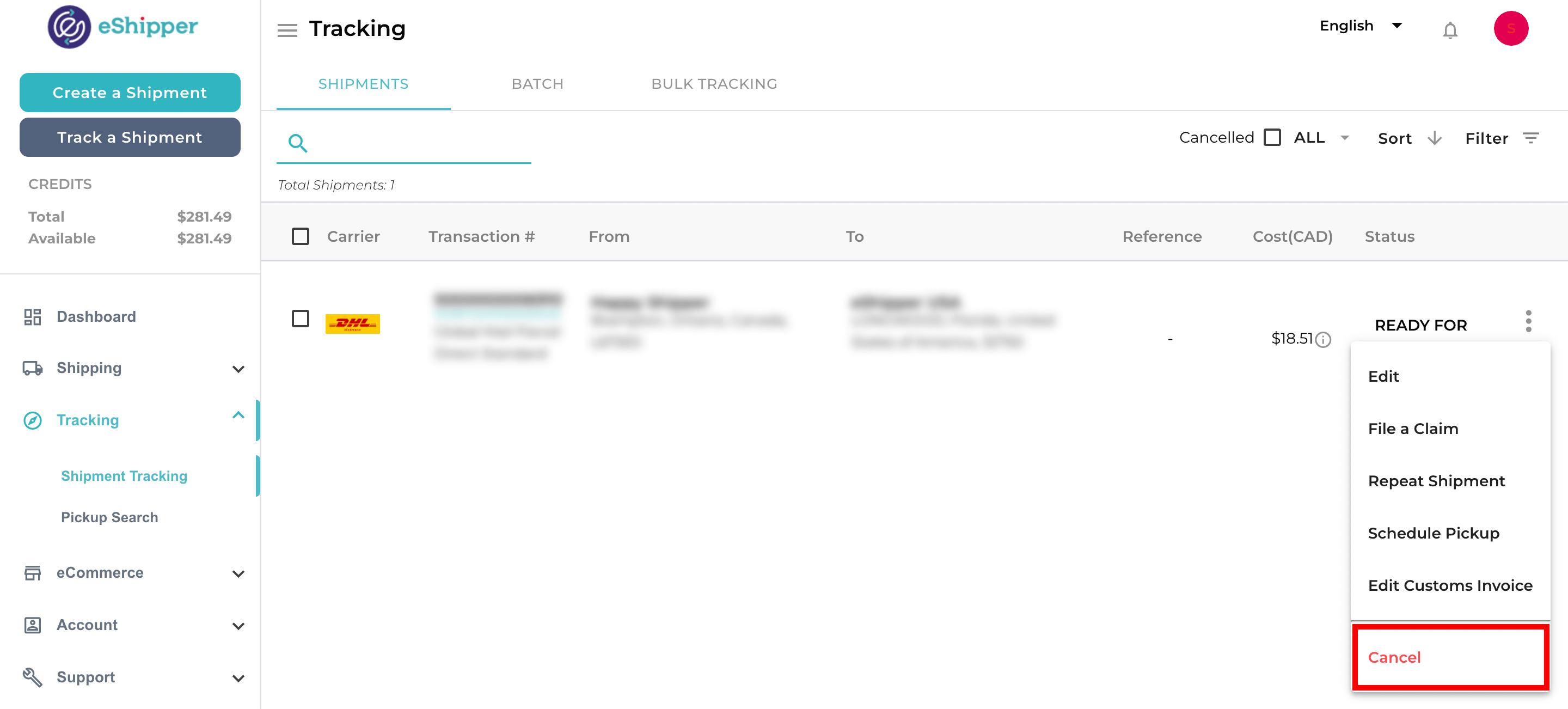Select the DHL shipment row checkbox
The image size is (1568, 709).
pyautogui.click(x=300, y=319)
